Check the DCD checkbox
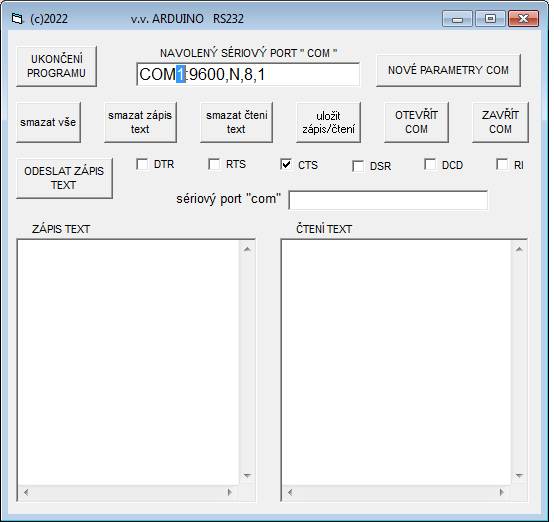 430,164
